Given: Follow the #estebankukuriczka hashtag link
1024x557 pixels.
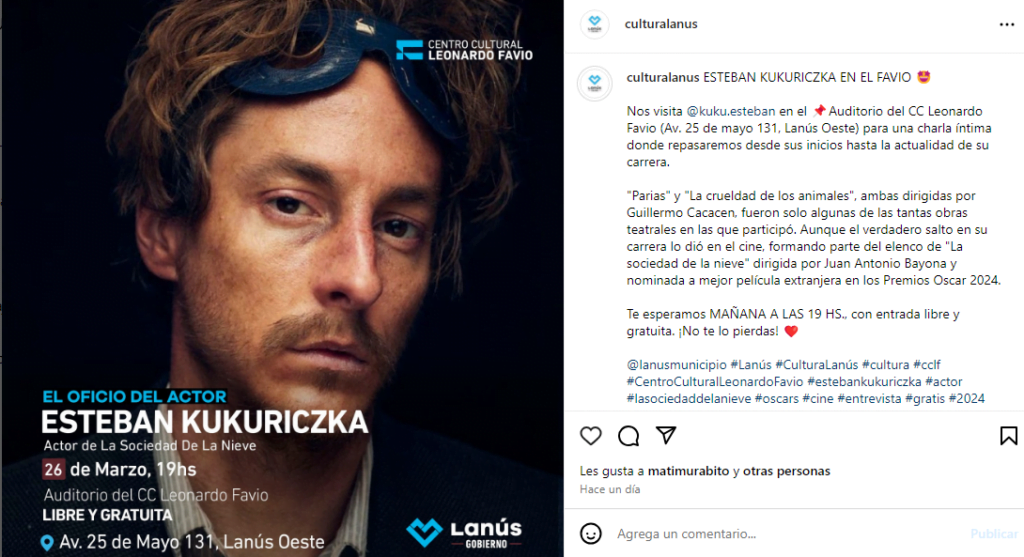Looking at the screenshot, I should click(x=865, y=381).
